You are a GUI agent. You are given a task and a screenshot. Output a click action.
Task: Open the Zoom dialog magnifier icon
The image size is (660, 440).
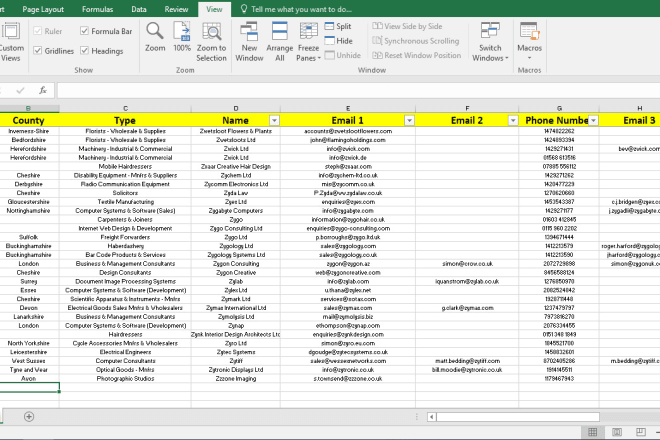(155, 32)
